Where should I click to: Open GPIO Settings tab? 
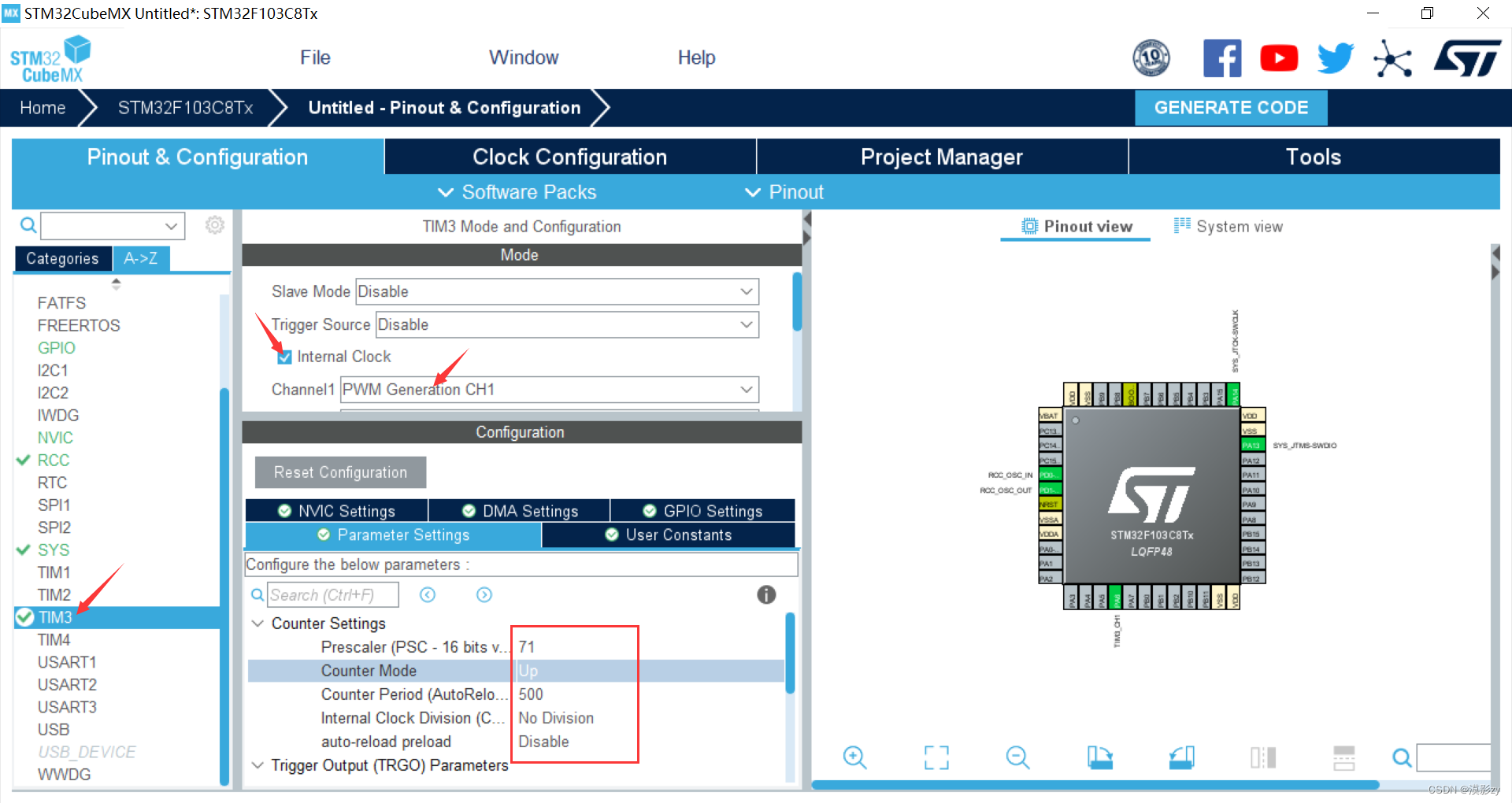pos(703,511)
